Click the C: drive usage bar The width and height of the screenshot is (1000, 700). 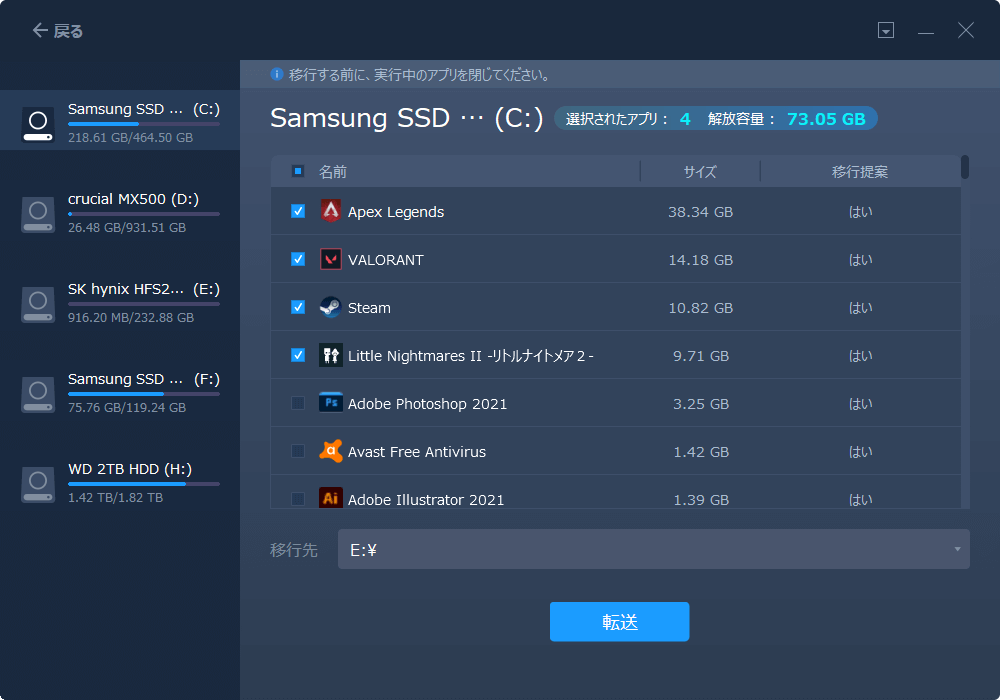coord(144,124)
